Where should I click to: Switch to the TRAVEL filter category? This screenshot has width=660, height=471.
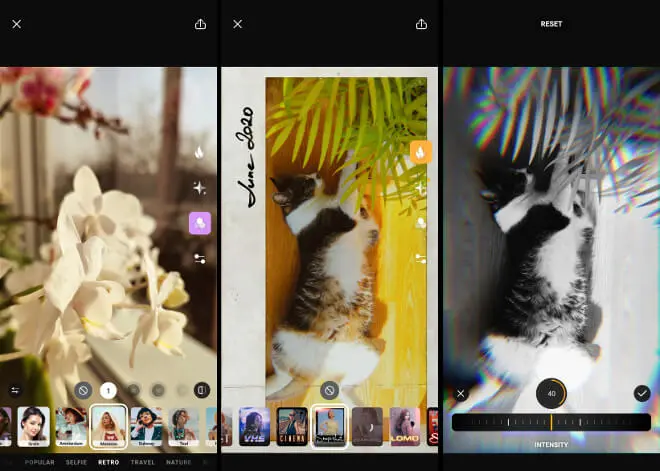coord(142,462)
